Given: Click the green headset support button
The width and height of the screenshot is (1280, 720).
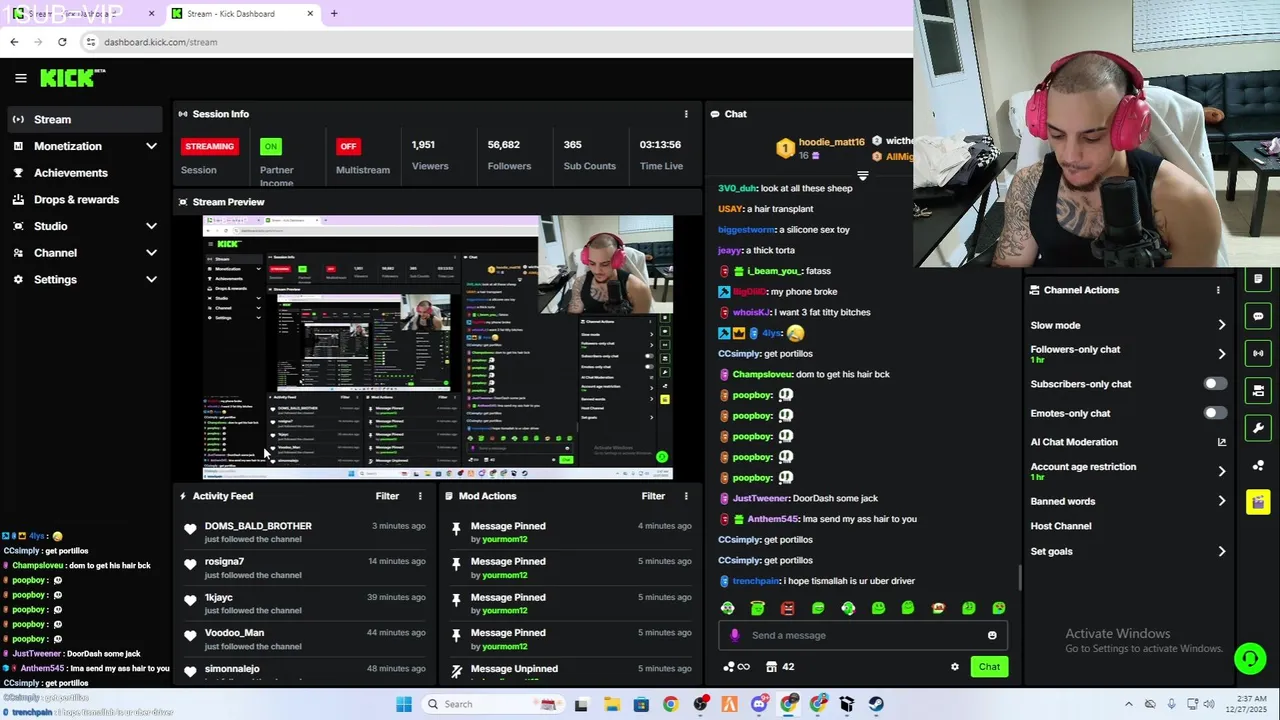Looking at the screenshot, I should point(1249,658).
